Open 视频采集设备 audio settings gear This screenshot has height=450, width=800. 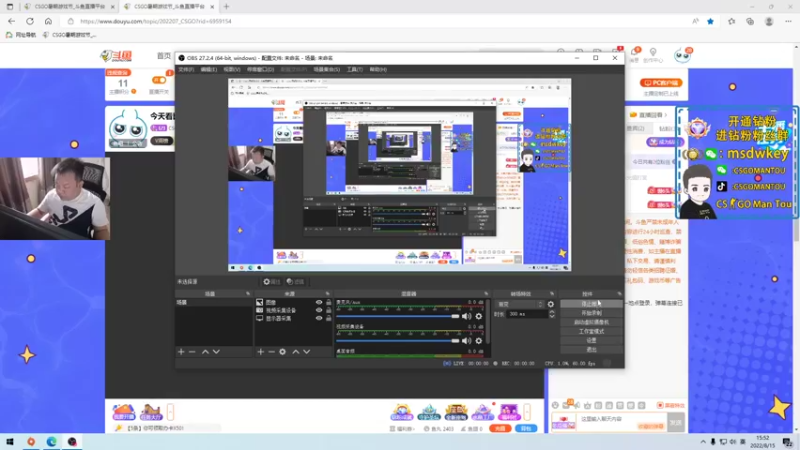pos(479,341)
